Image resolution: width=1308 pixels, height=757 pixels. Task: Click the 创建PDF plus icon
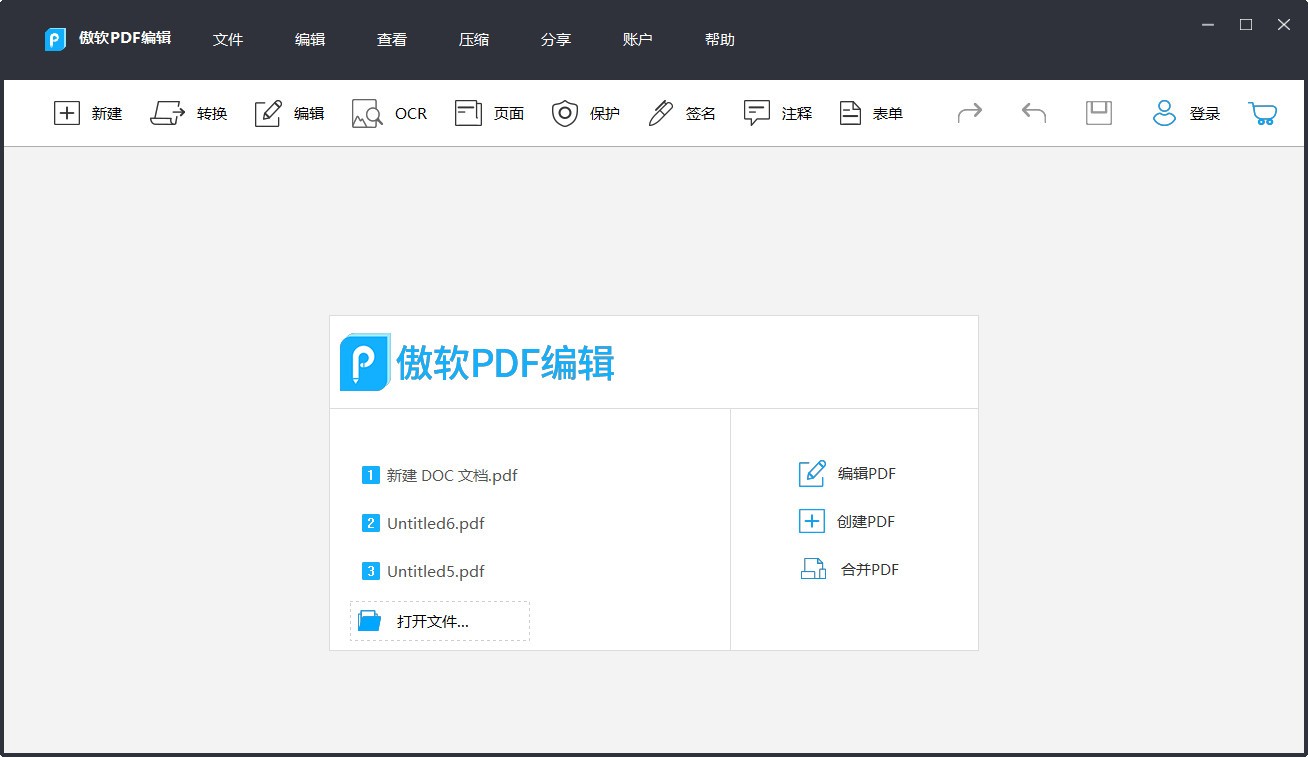click(x=811, y=521)
